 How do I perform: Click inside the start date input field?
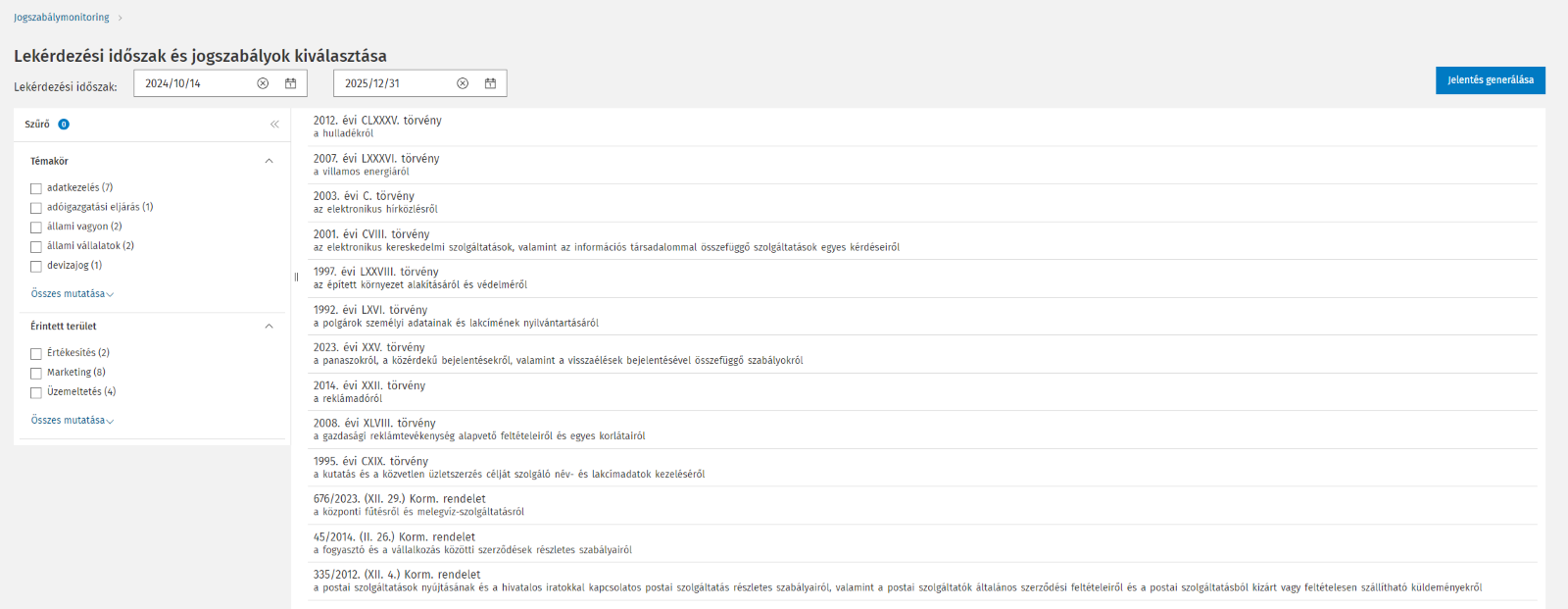click(x=194, y=83)
